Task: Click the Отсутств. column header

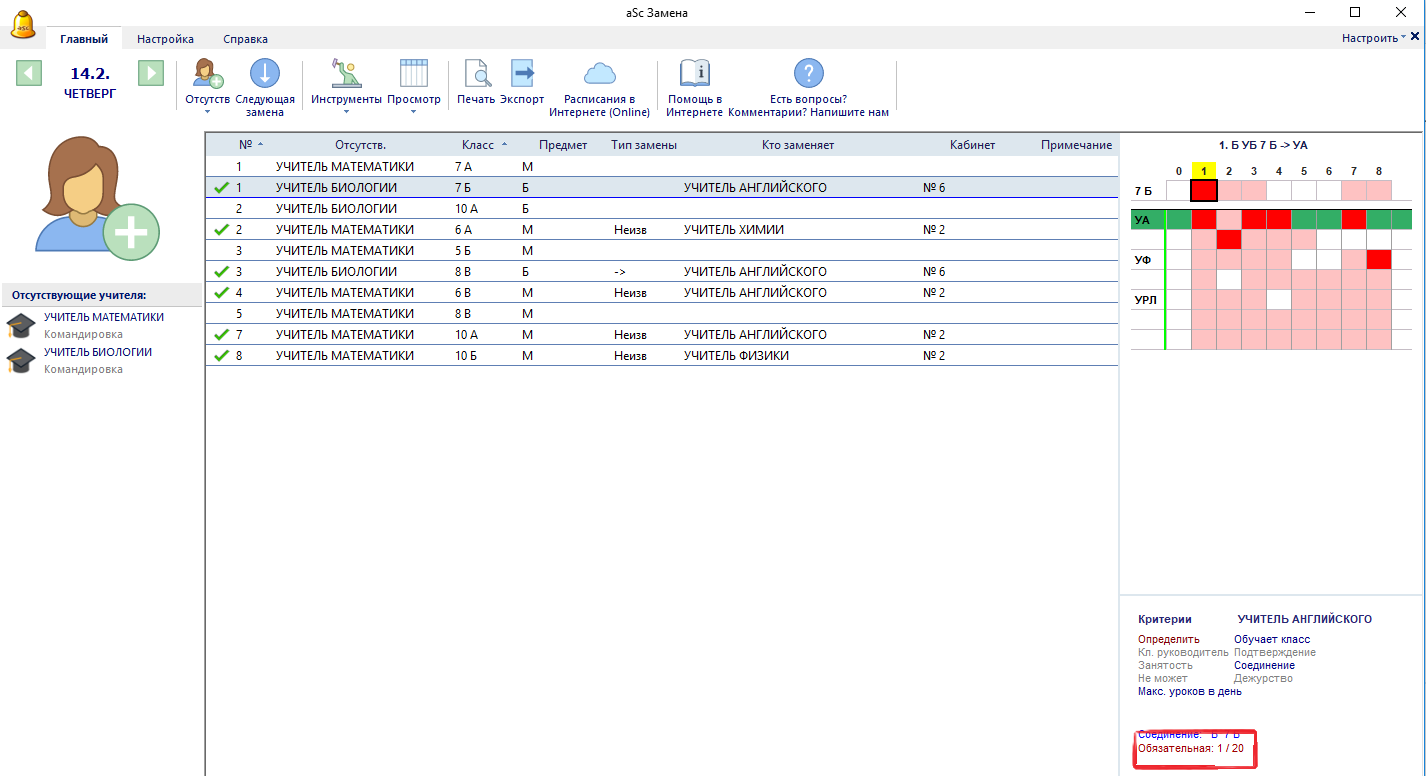Action: point(361,145)
